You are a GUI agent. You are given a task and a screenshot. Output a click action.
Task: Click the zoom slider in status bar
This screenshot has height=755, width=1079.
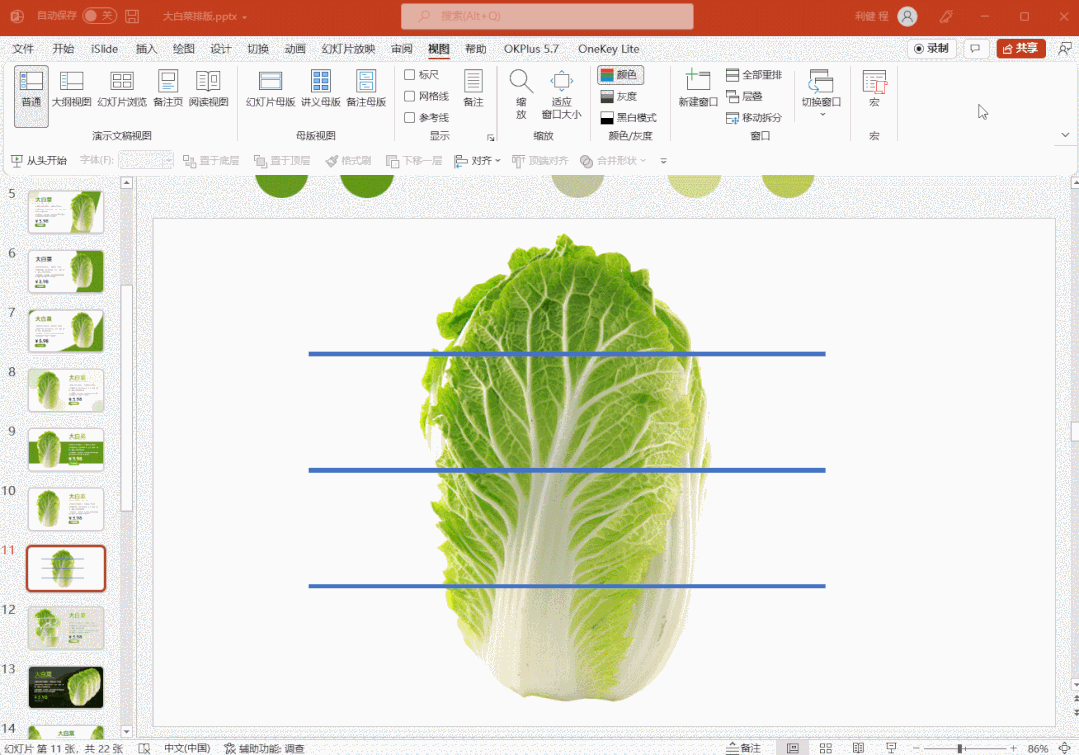click(x=964, y=748)
